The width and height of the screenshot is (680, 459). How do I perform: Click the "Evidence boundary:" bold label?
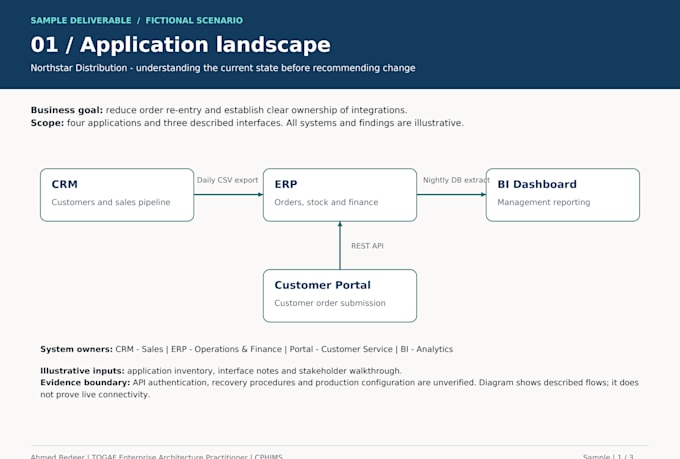(x=85, y=383)
